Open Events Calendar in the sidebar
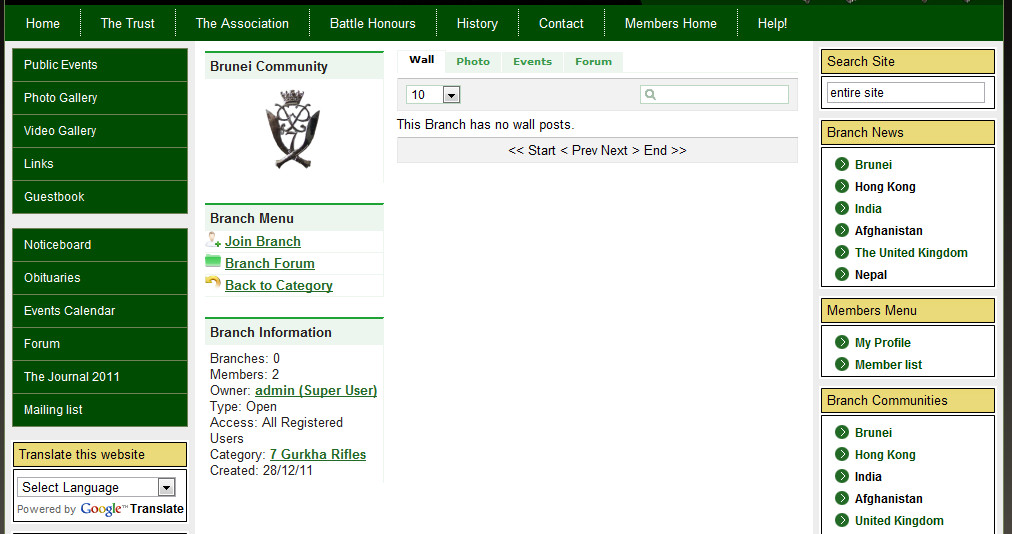Viewport: 1012px width, 534px height. coord(100,311)
